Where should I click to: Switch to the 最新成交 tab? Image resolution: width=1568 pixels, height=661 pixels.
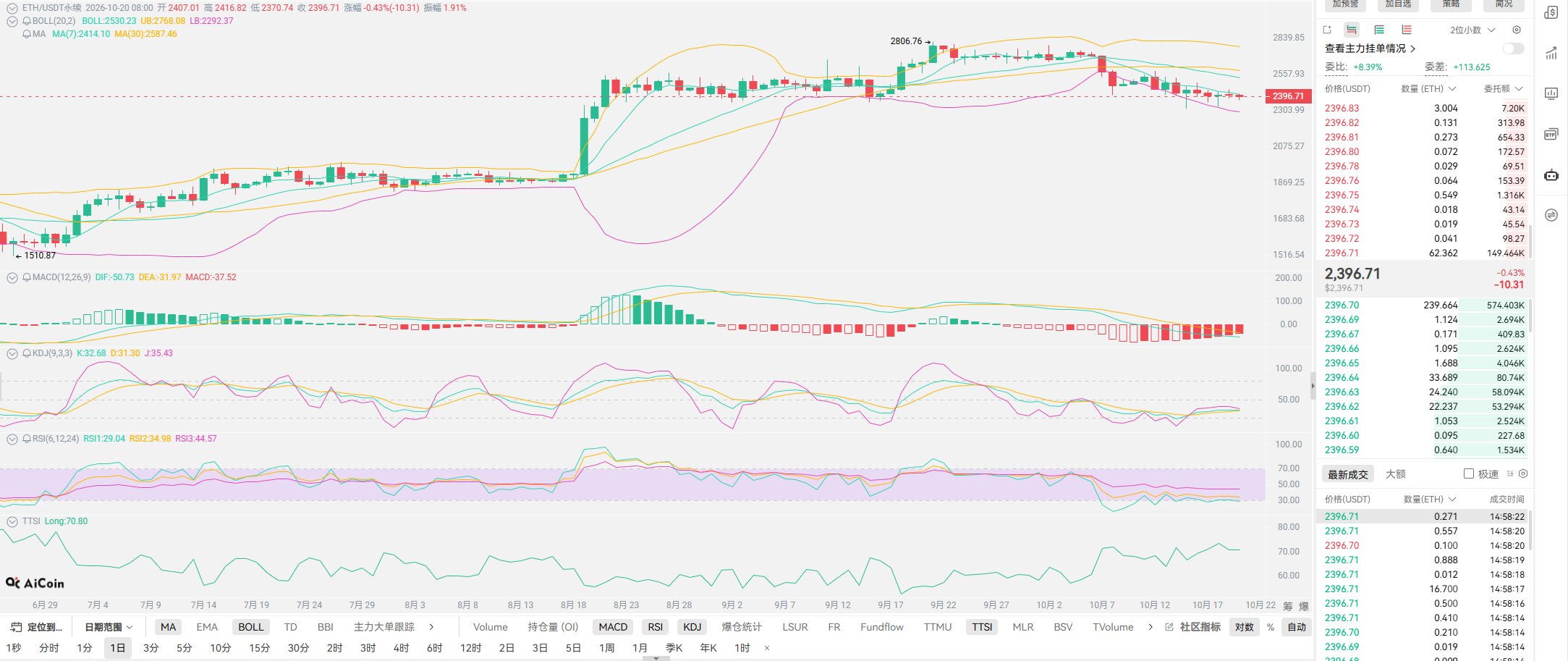1348,474
